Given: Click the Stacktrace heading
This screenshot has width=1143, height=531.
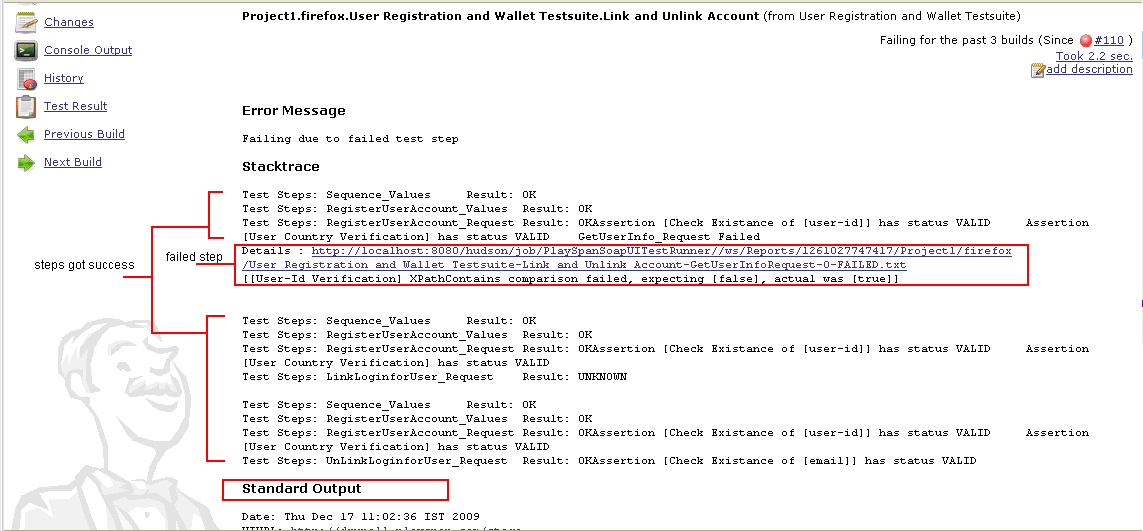Looking at the screenshot, I should pyautogui.click(x=281, y=166).
